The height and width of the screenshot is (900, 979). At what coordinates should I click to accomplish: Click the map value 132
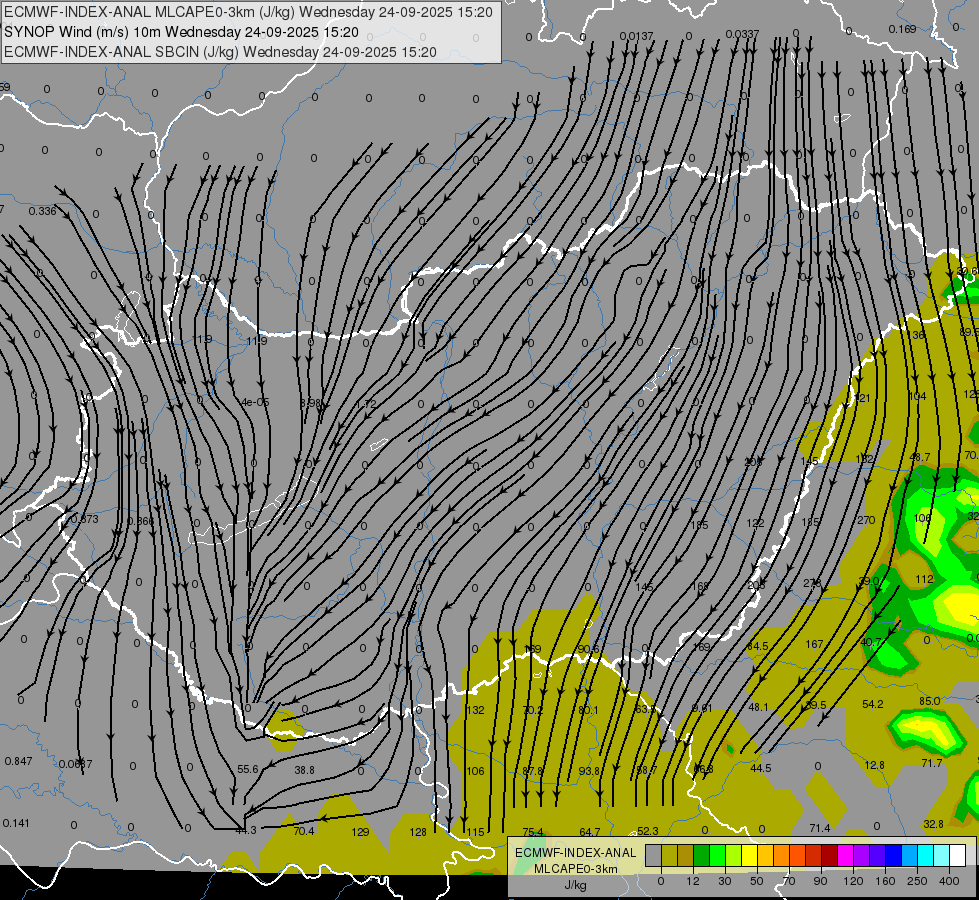(476, 710)
